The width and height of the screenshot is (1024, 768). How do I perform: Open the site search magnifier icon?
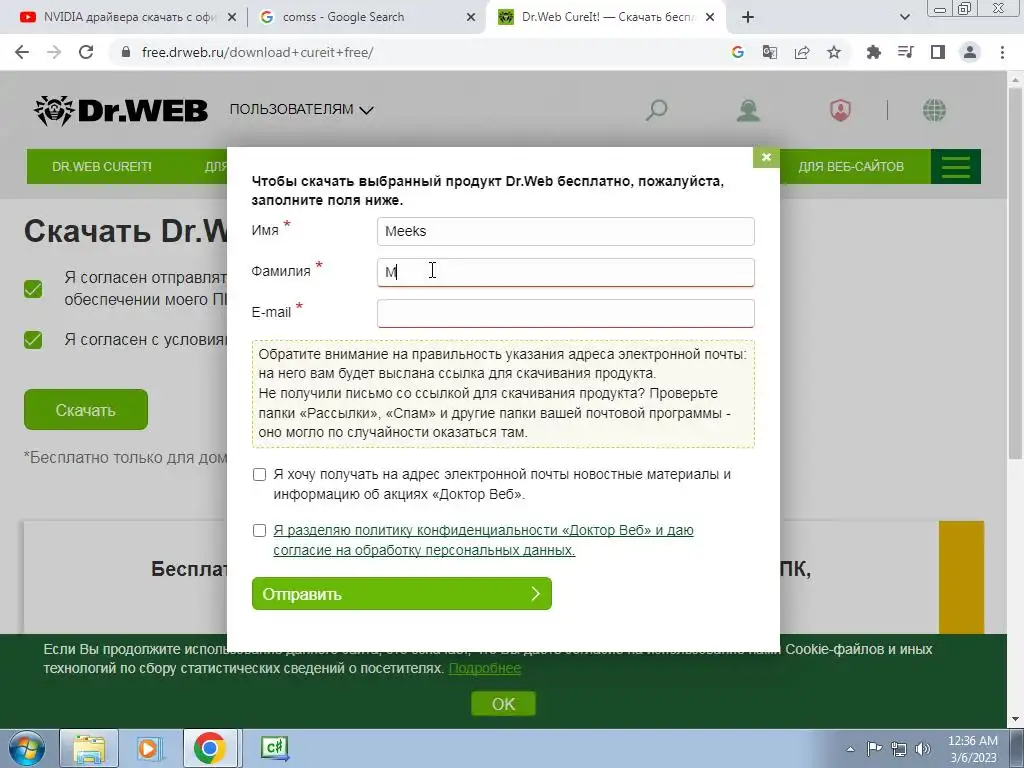[656, 110]
